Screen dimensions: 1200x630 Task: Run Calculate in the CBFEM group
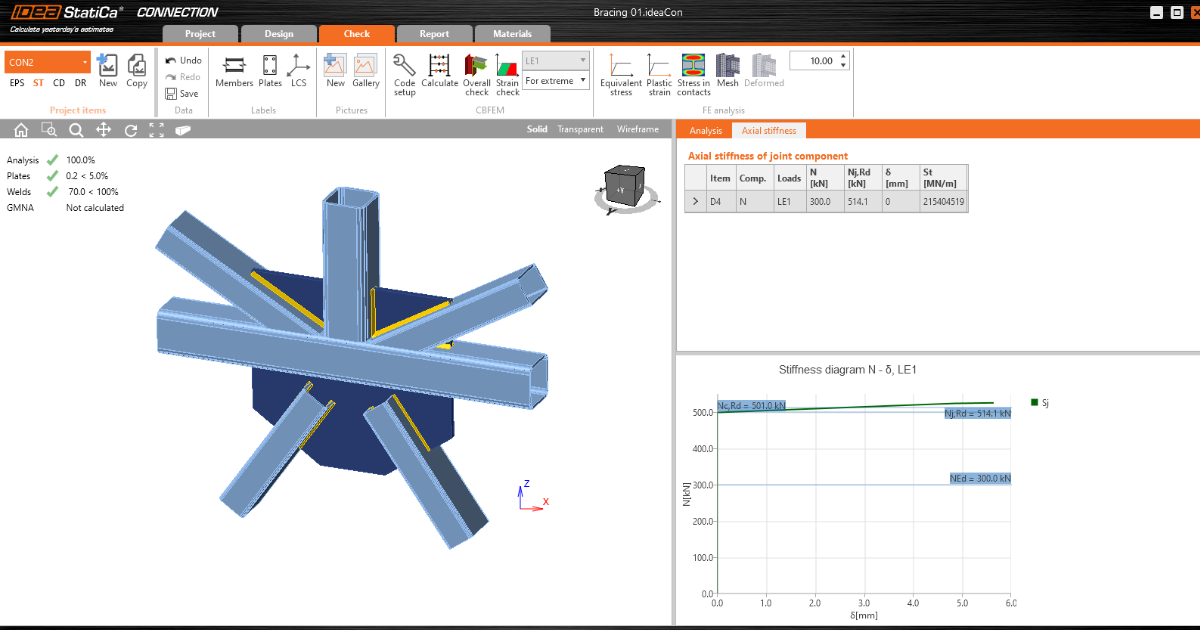[x=439, y=73]
